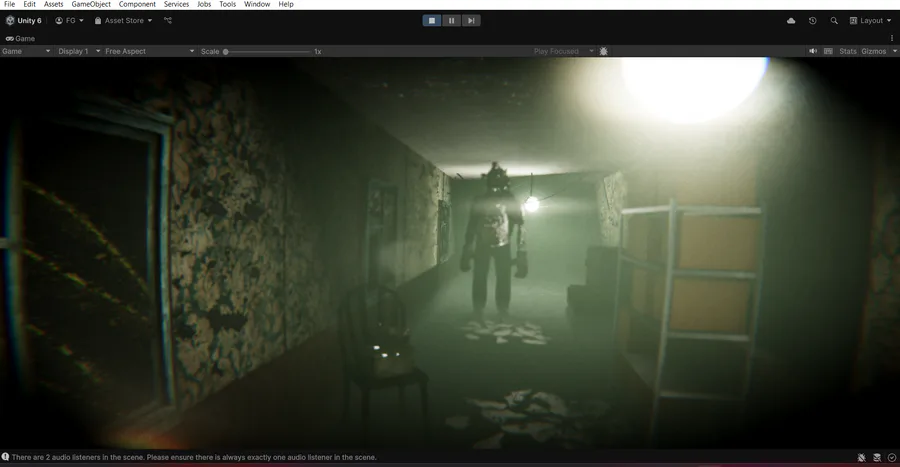Image resolution: width=900 pixels, height=467 pixels.
Task: Open the Tools menu
Action: coord(227,4)
